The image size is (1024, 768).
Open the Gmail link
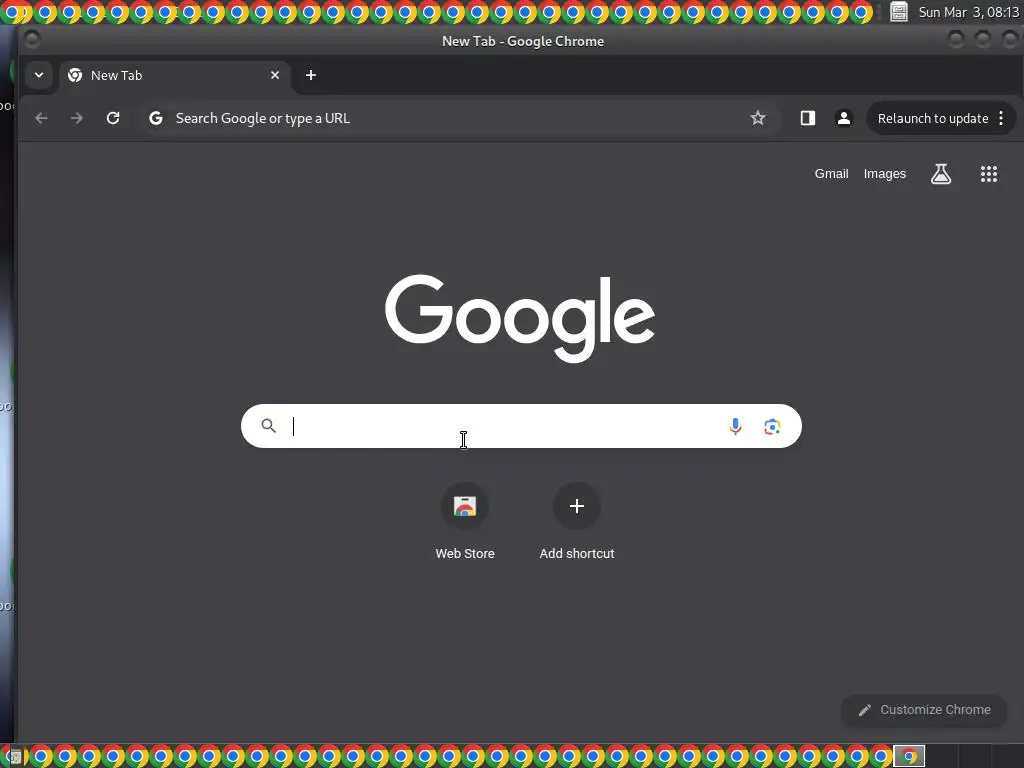point(831,174)
